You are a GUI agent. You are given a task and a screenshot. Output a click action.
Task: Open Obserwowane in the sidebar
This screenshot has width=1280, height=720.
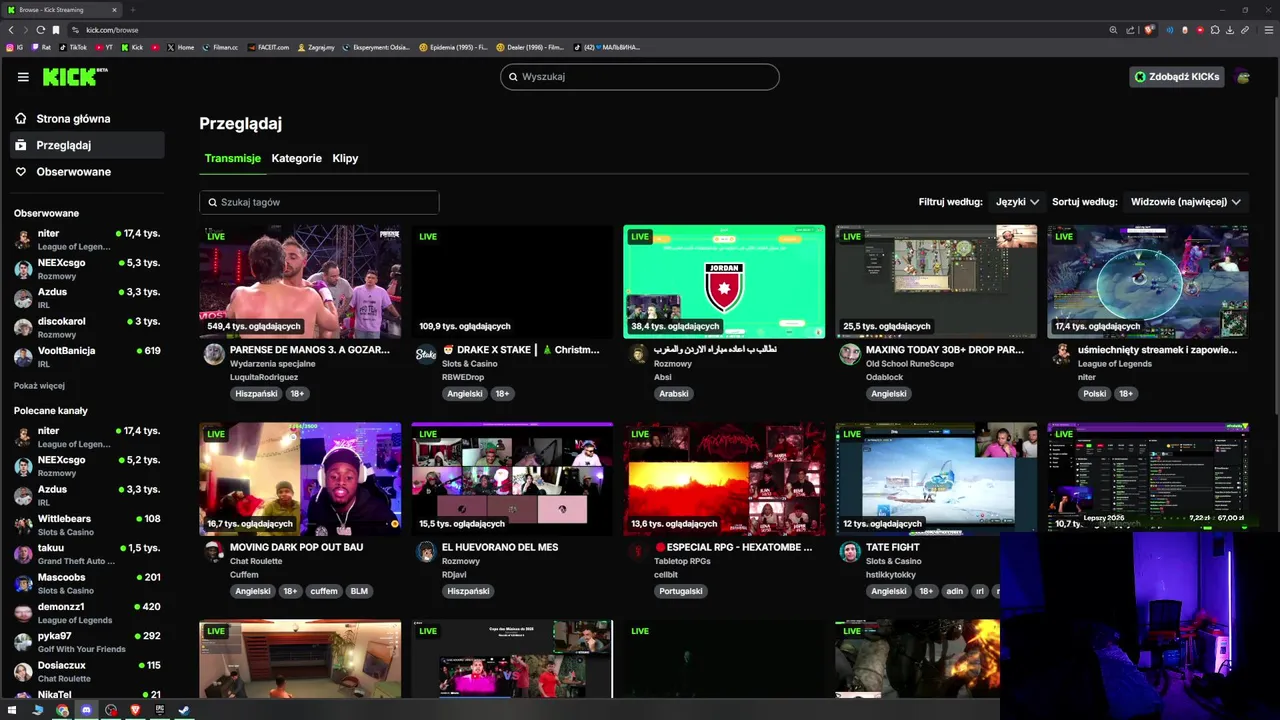coord(87,172)
